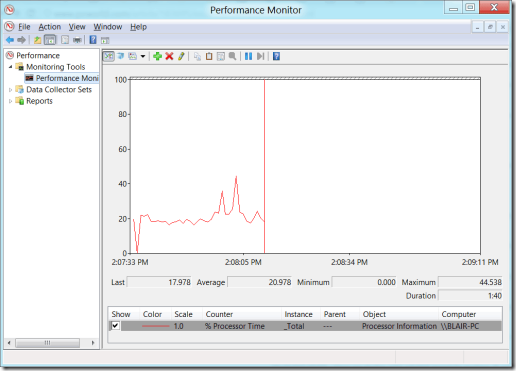Screen dimensions: 516x371
Task: Freeze the display with the pause button
Action: (x=248, y=56)
